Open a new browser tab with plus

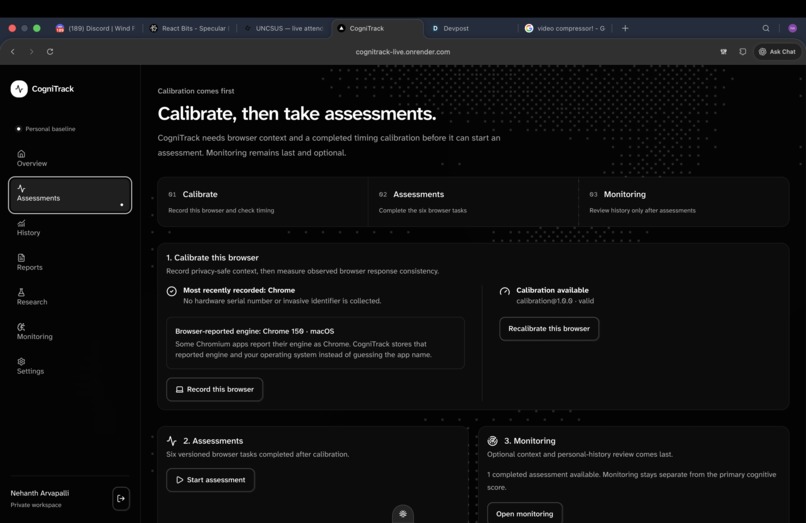(625, 28)
